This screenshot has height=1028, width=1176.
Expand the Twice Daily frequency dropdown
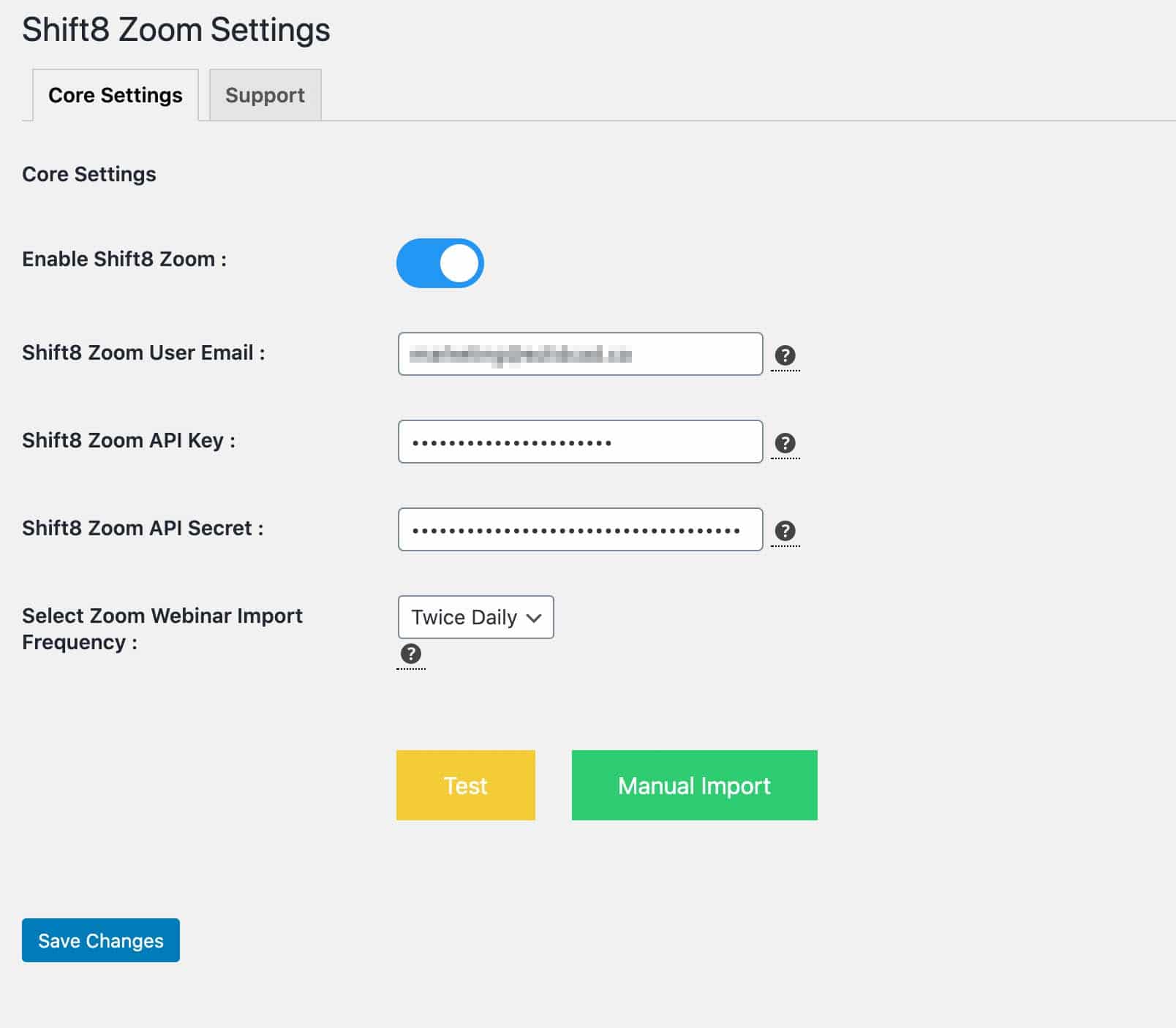coord(476,617)
